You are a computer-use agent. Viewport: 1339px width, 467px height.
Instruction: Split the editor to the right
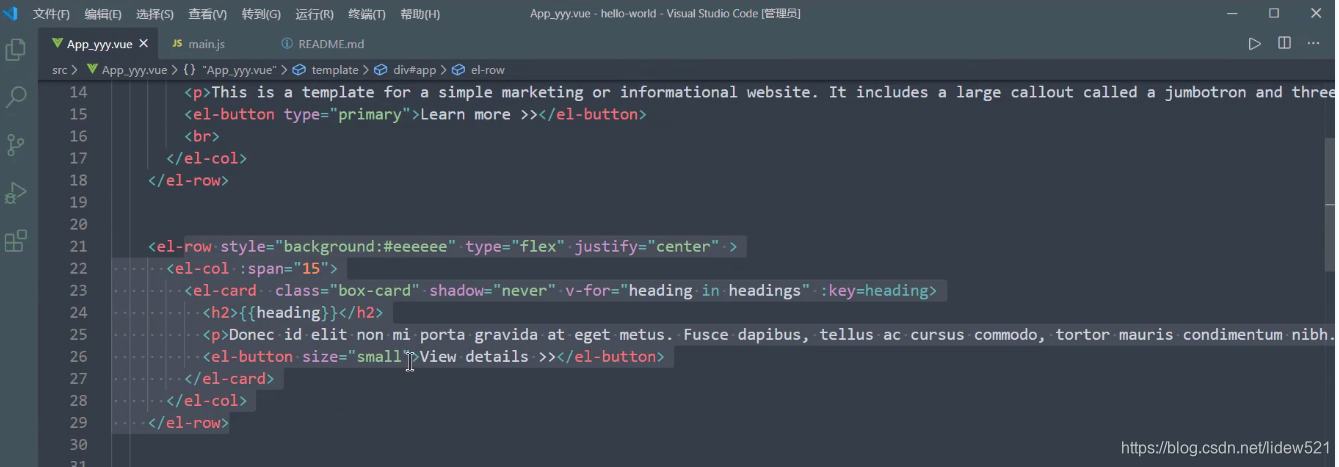[x=1284, y=44]
